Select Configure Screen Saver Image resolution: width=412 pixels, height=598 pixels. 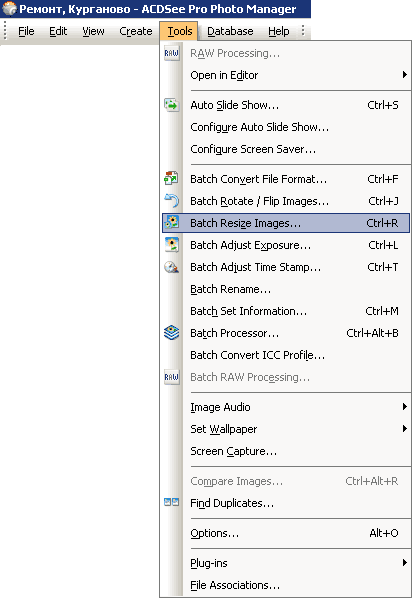coord(286,149)
